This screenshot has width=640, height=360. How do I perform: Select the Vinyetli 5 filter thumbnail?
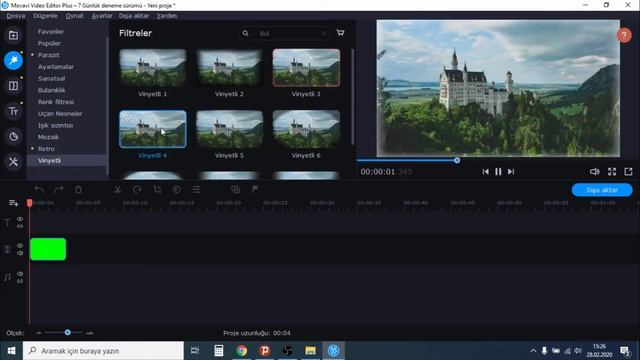point(229,129)
